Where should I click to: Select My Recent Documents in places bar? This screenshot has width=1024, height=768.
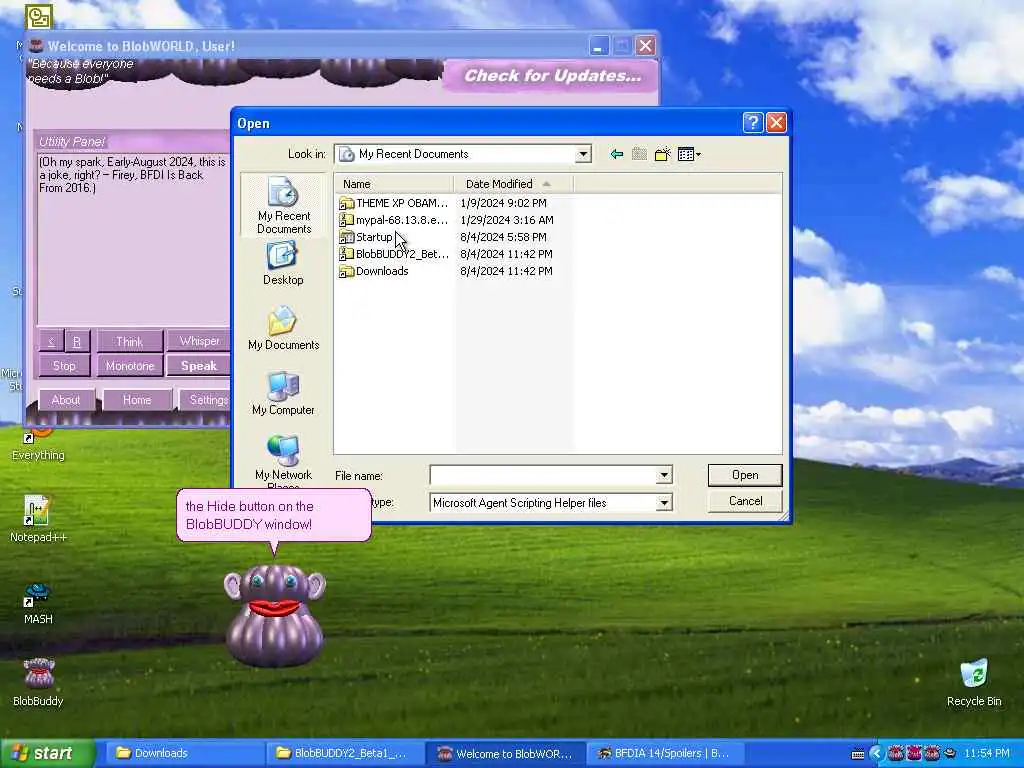[x=283, y=205]
